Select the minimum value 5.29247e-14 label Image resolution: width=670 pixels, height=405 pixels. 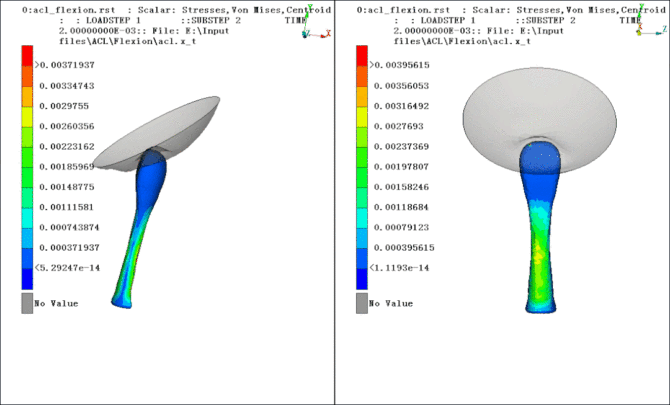[x=68, y=267]
